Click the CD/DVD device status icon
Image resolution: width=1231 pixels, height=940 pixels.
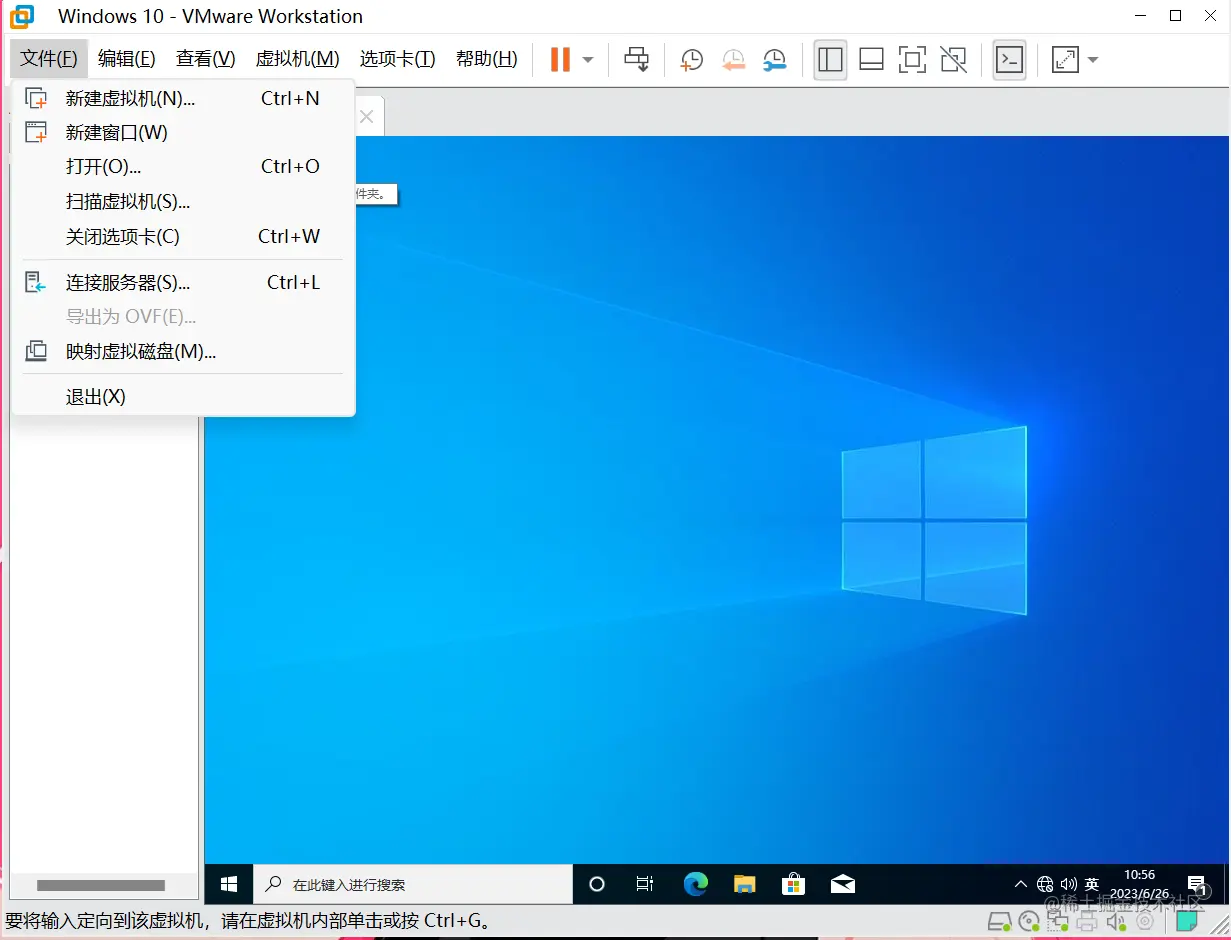(x=1029, y=922)
